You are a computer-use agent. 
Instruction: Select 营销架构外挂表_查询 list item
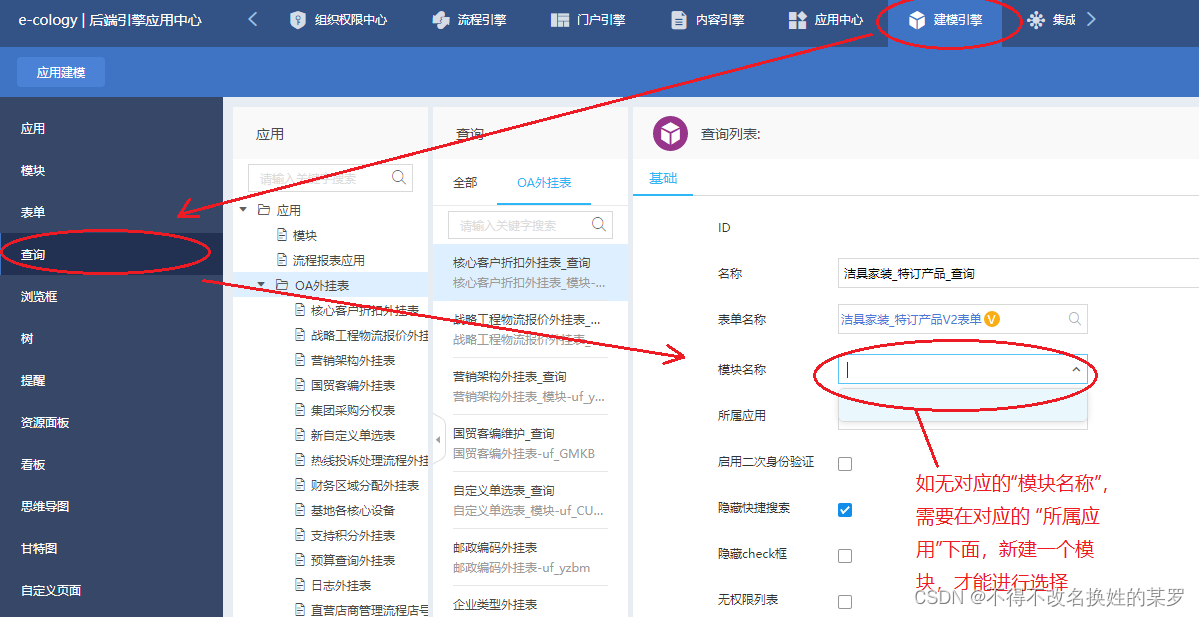tap(531, 386)
